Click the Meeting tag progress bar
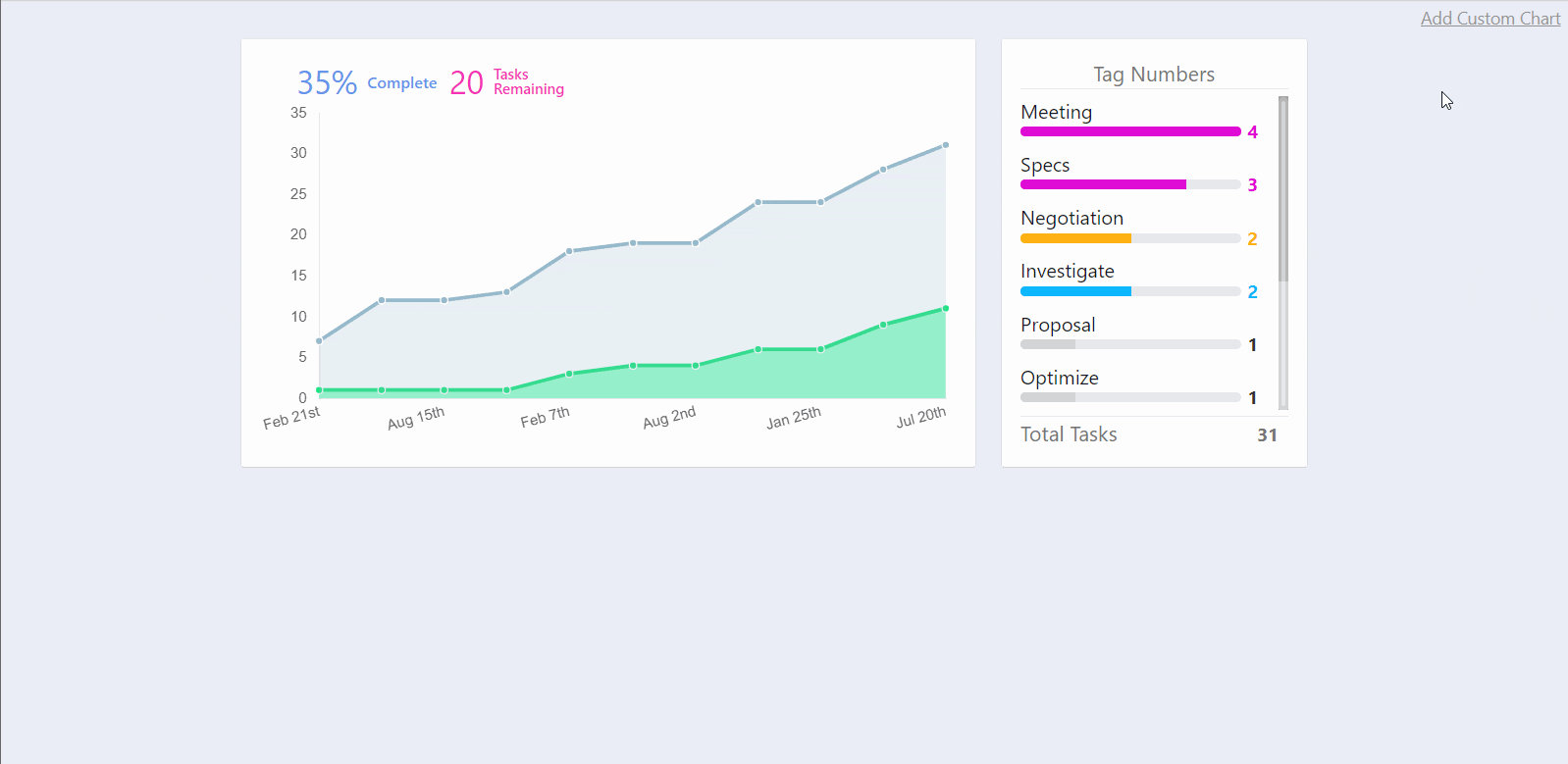 pyautogui.click(x=1130, y=131)
